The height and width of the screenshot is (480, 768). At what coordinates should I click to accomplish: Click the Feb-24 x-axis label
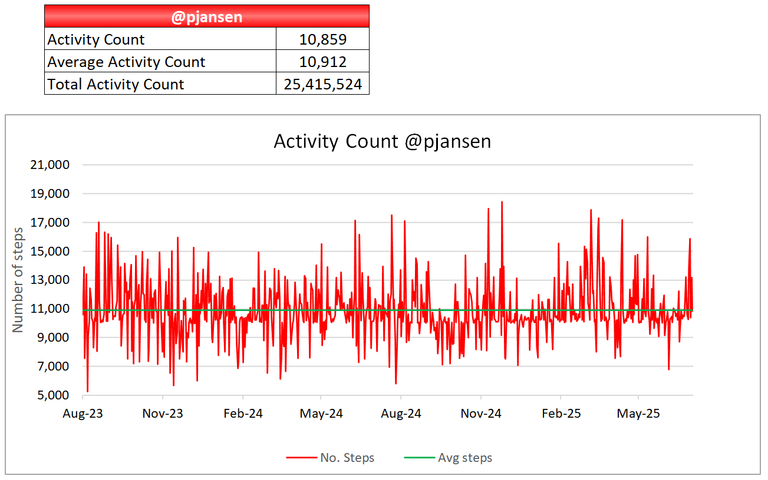[243, 413]
